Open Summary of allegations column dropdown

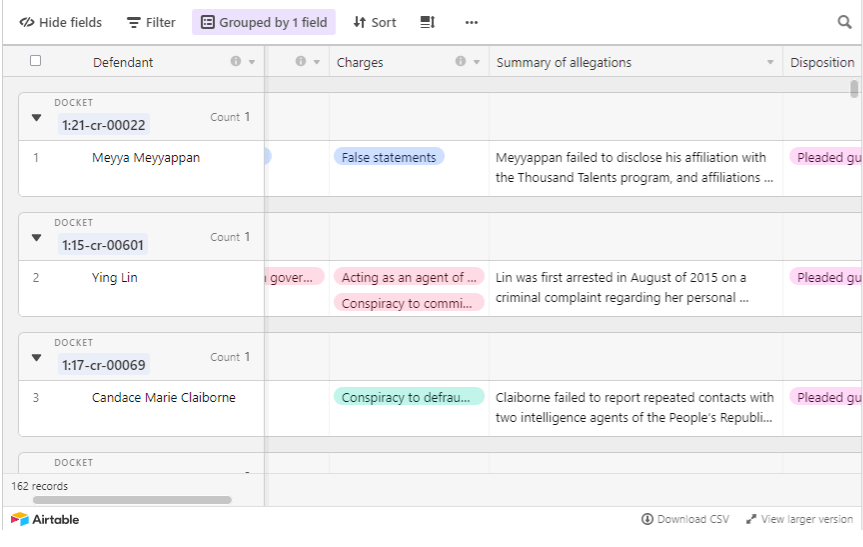click(x=770, y=62)
